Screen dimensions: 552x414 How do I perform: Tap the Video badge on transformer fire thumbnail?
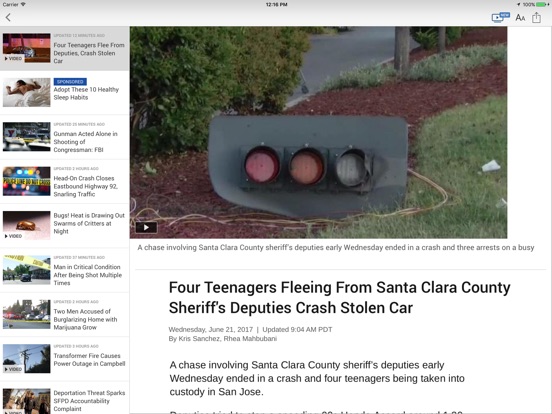(x=13, y=369)
